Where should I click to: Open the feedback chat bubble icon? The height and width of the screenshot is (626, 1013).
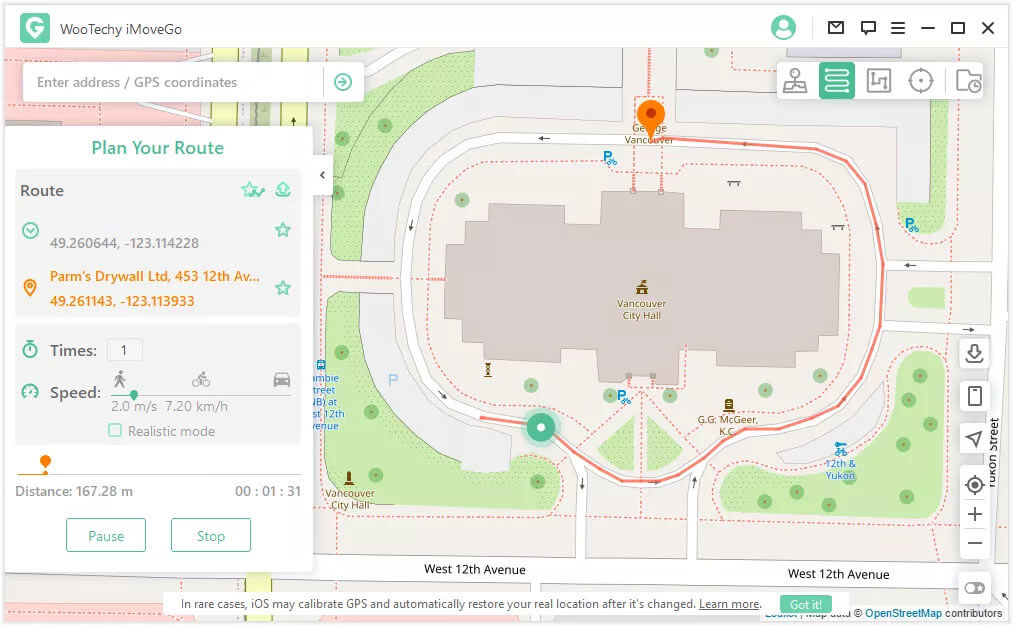pyautogui.click(x=868, y=28)
